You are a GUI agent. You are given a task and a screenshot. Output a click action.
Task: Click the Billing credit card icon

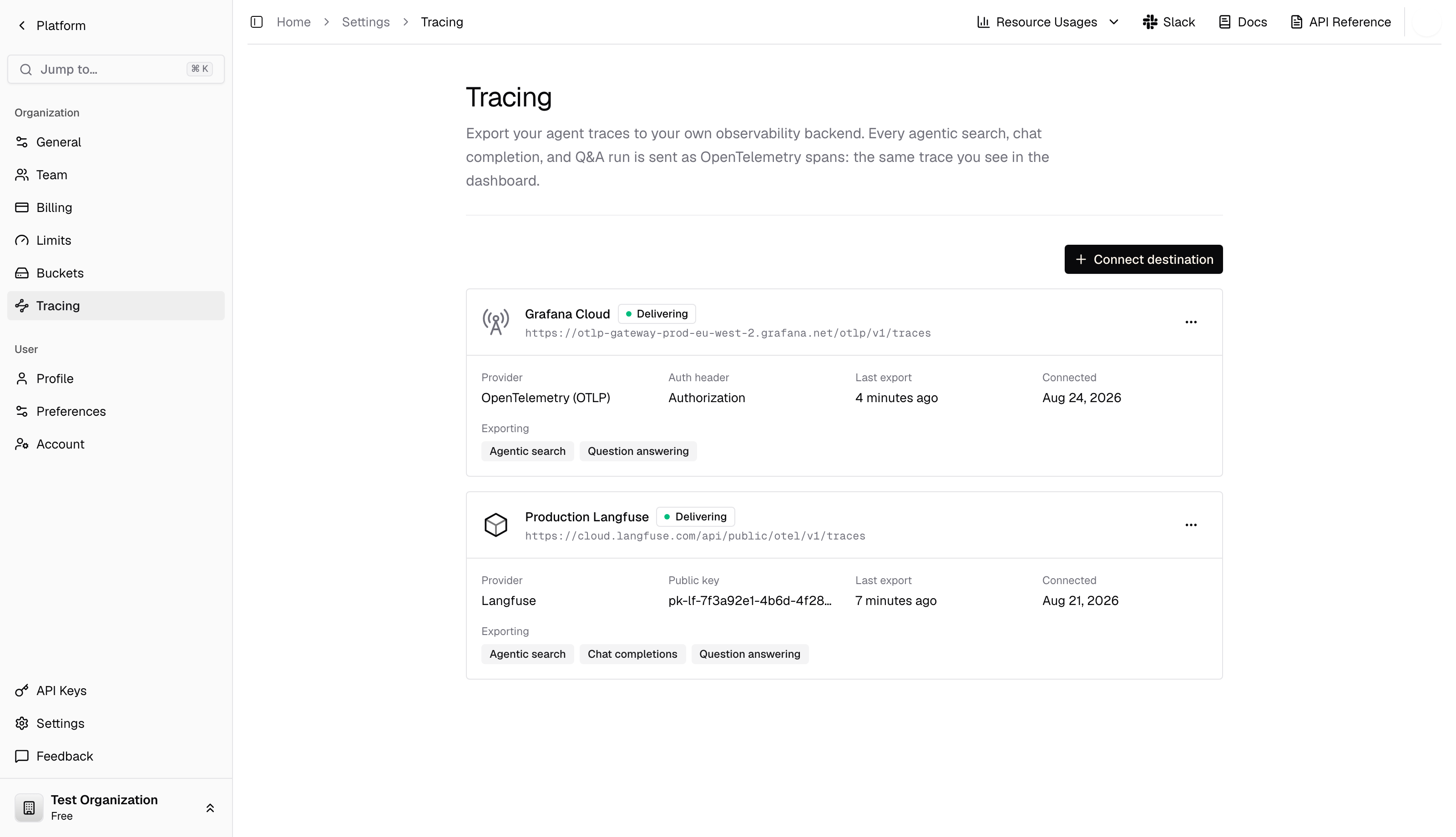click(22, 207)
